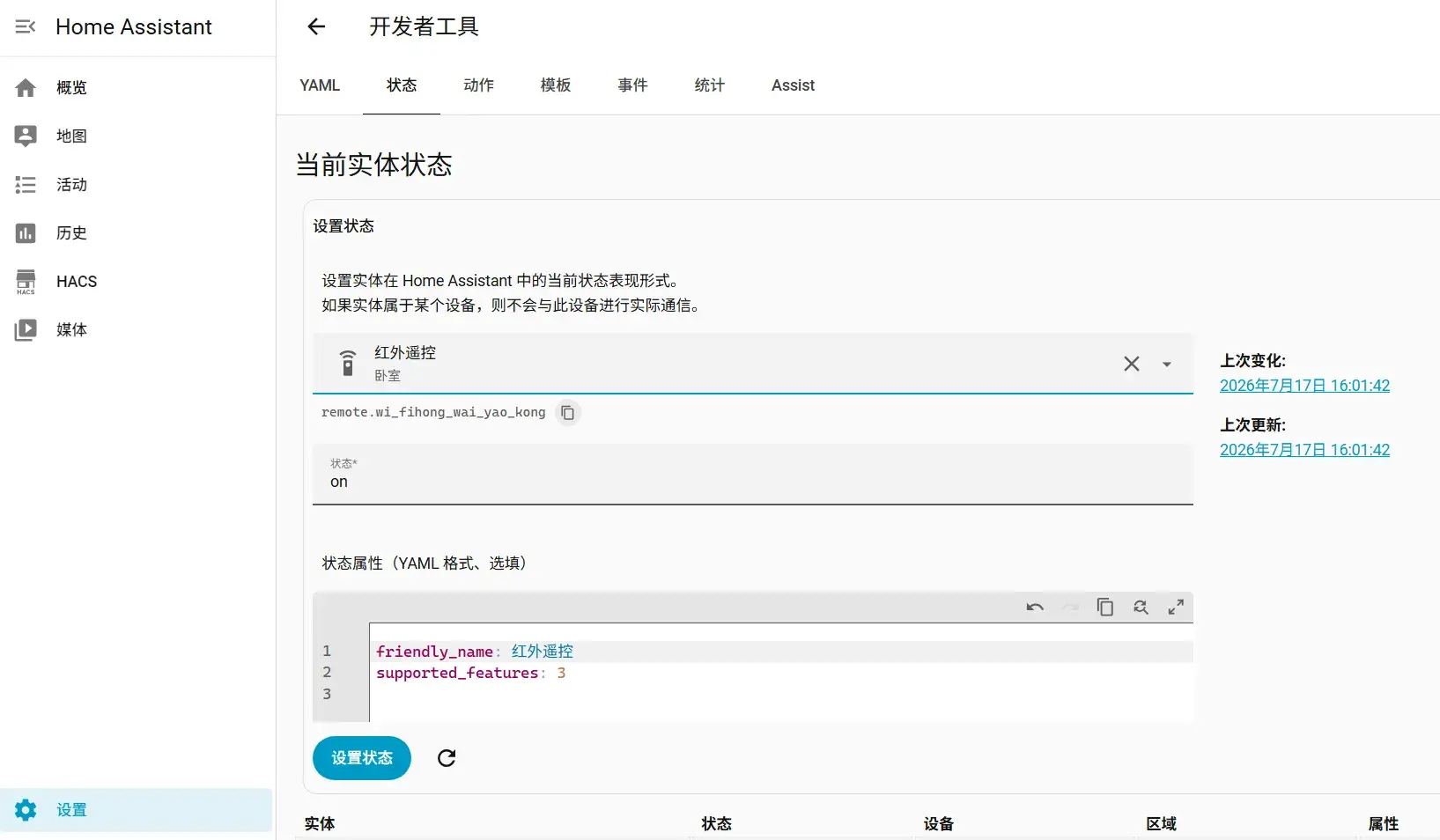Expand the entity picker dropdown arrow
Screen dimensions: 1440x840
pyautogui.click(x=1167, y=364)
